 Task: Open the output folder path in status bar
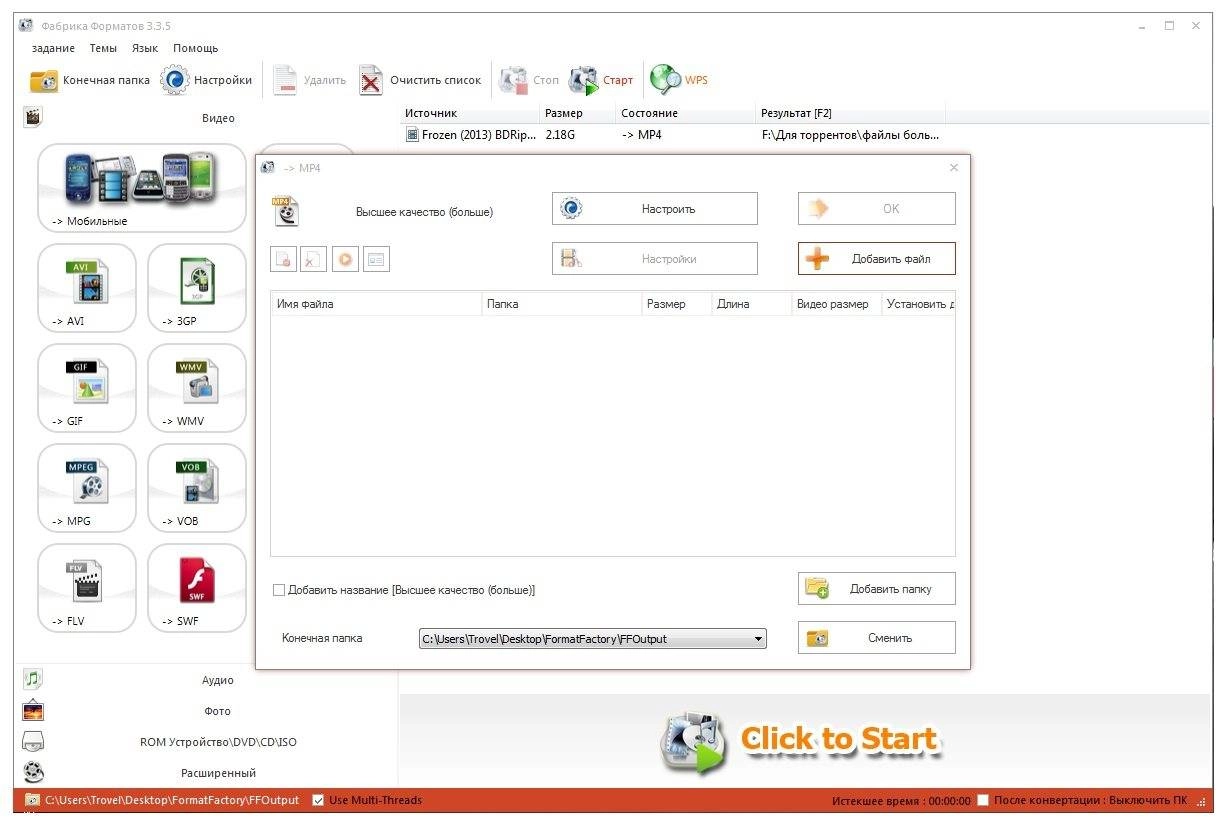(x=171, y=800)
